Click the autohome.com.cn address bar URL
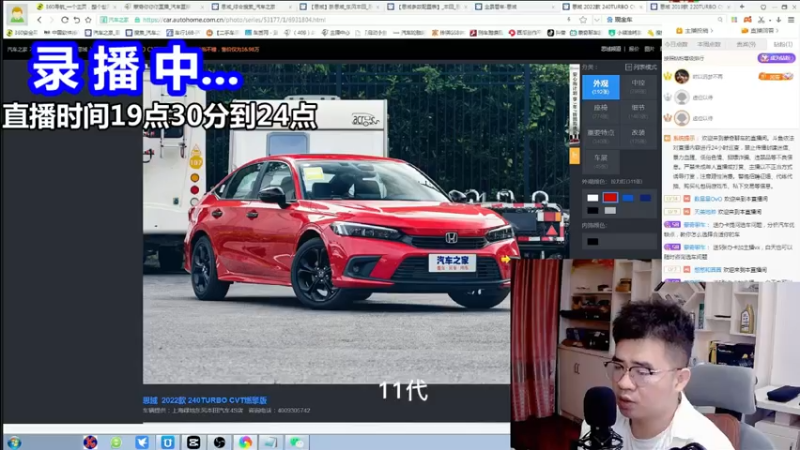800x450 pixels. tap(234, 20)
